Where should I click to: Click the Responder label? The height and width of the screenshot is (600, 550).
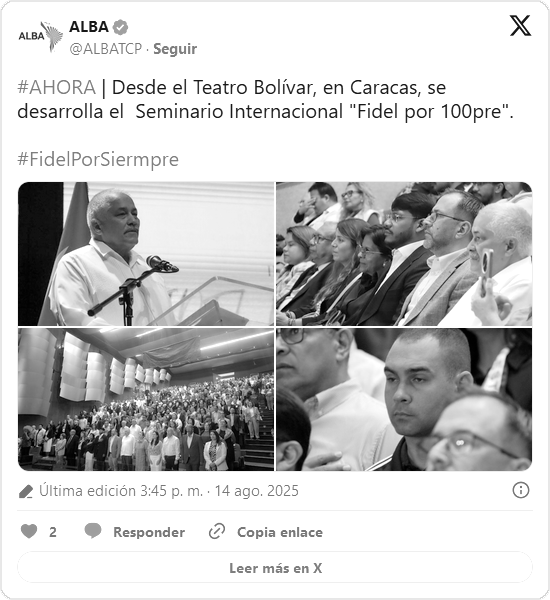tap(149, 532)
